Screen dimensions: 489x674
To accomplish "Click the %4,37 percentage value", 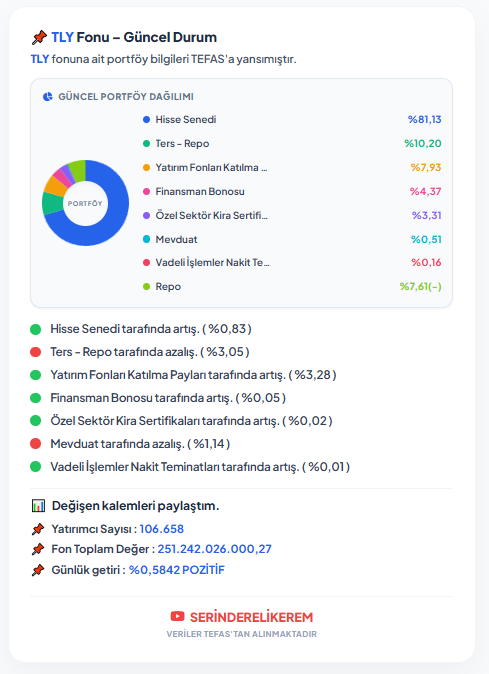I will click(x=425, y=191).
